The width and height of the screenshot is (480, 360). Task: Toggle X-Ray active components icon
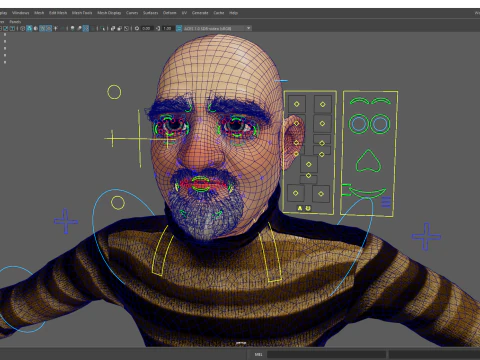pyautogui.click(x=120, y=28)
